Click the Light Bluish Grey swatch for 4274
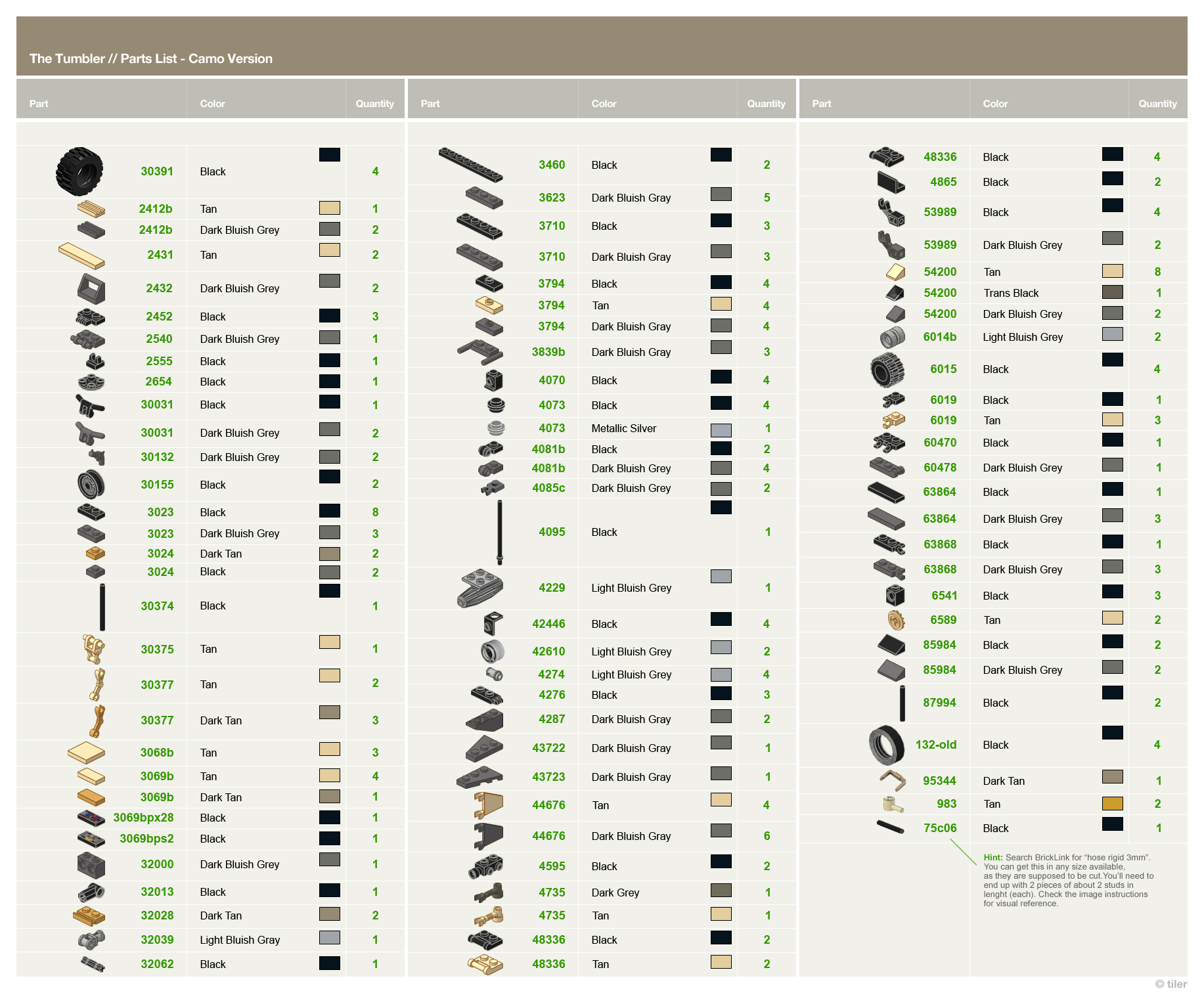The width and height of the screenshot is (1204, 993). click(721, 674)
